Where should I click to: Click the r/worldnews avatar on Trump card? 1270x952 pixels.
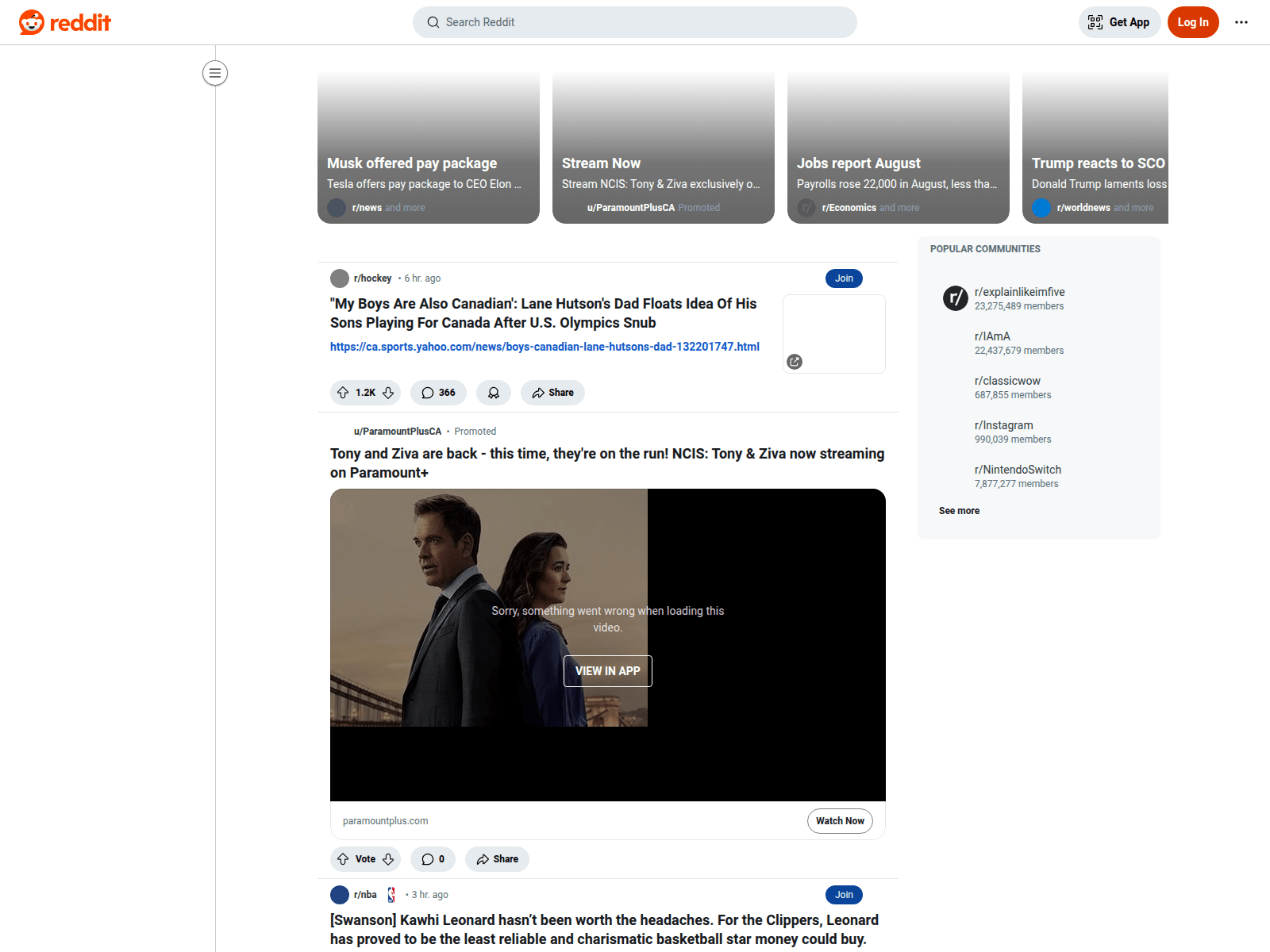[1041, 208]
